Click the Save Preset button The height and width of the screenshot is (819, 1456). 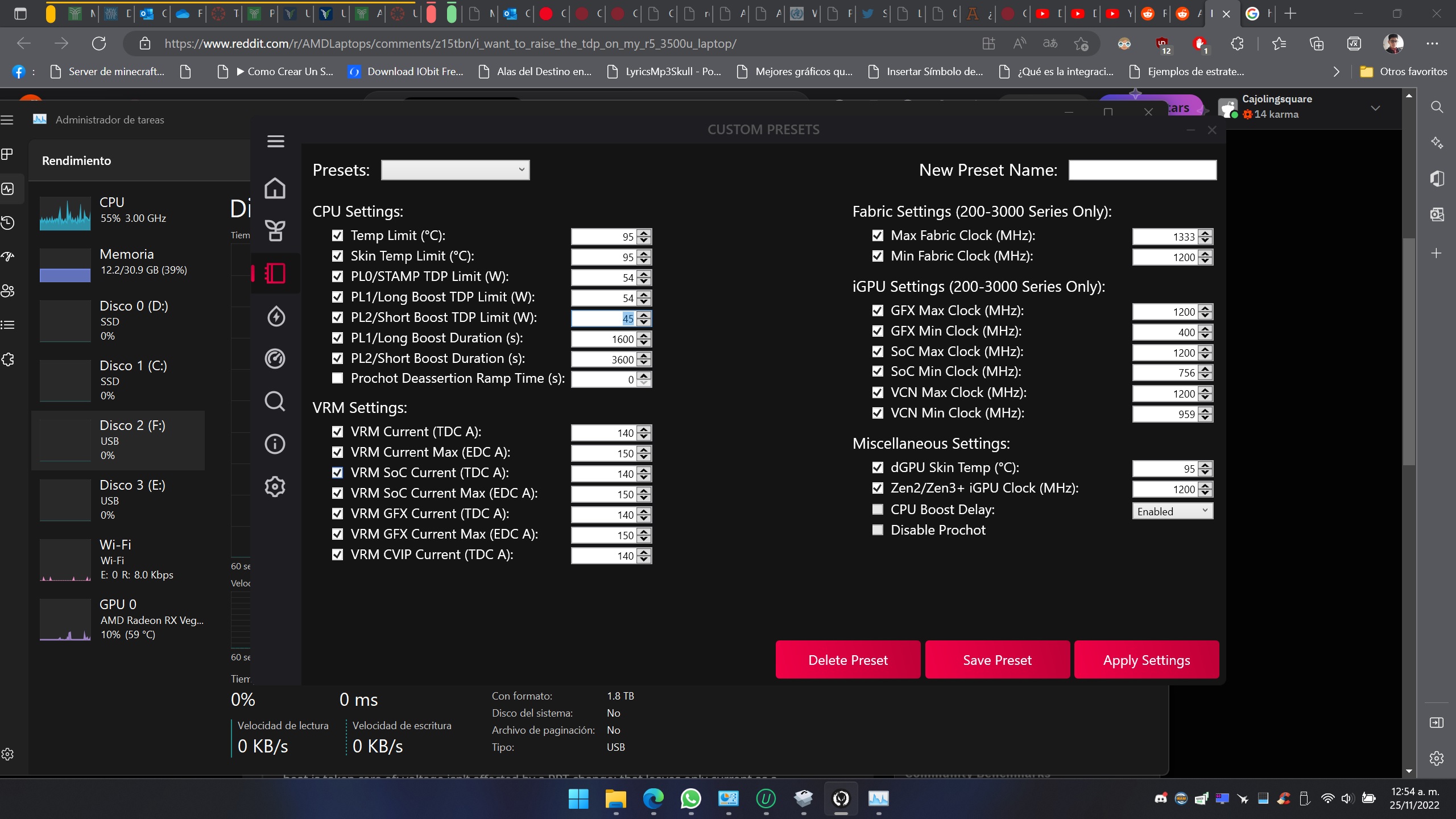pos(997,660)
